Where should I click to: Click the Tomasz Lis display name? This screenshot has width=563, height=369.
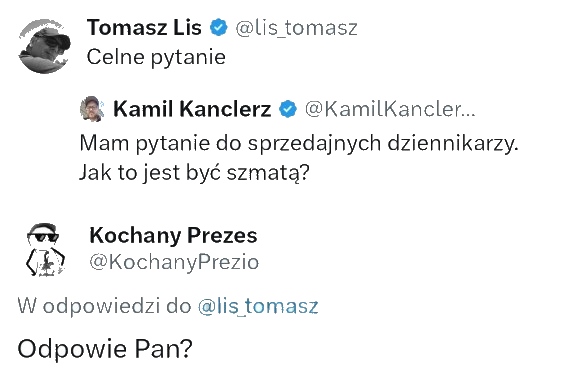(144, 28)
